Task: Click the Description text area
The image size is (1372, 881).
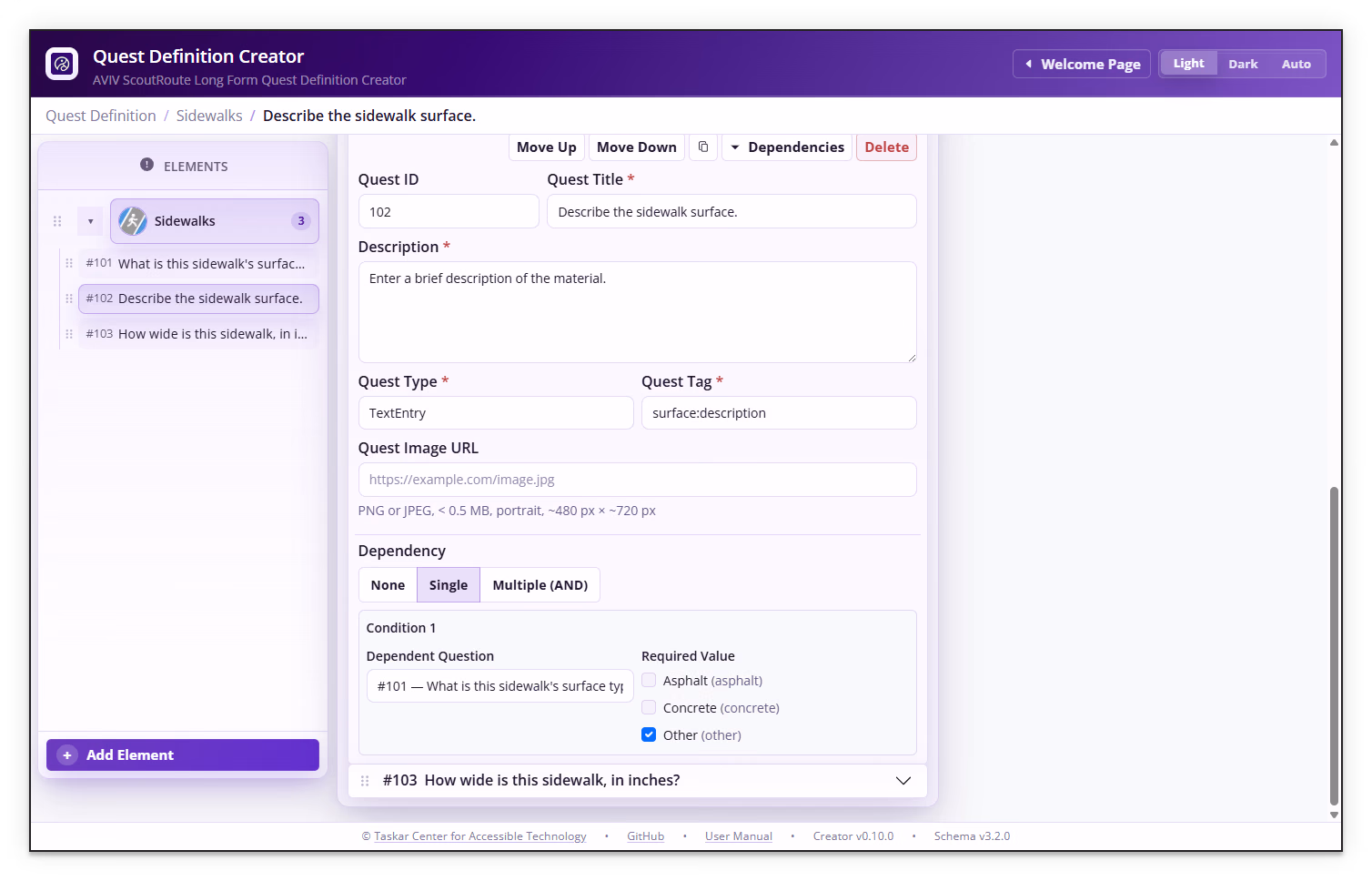Action: click(x=637, y=312)
